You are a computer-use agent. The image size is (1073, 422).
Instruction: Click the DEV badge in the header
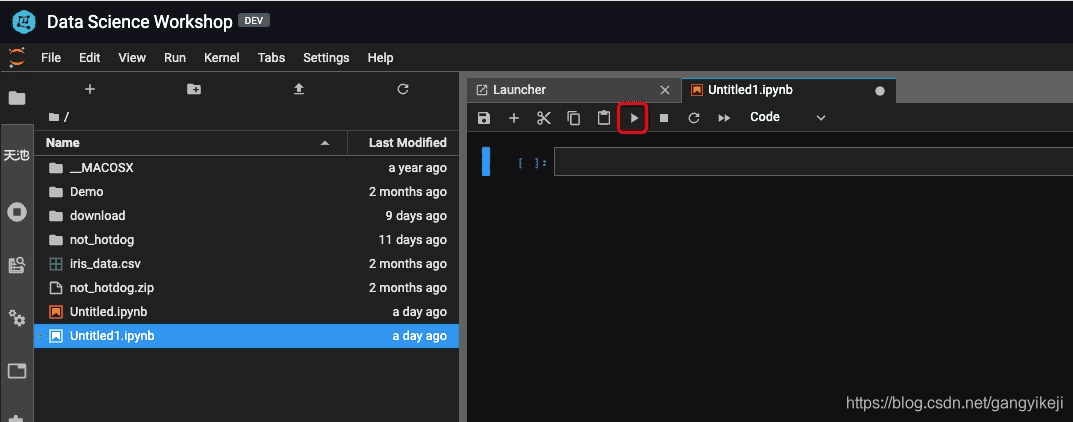254,21
